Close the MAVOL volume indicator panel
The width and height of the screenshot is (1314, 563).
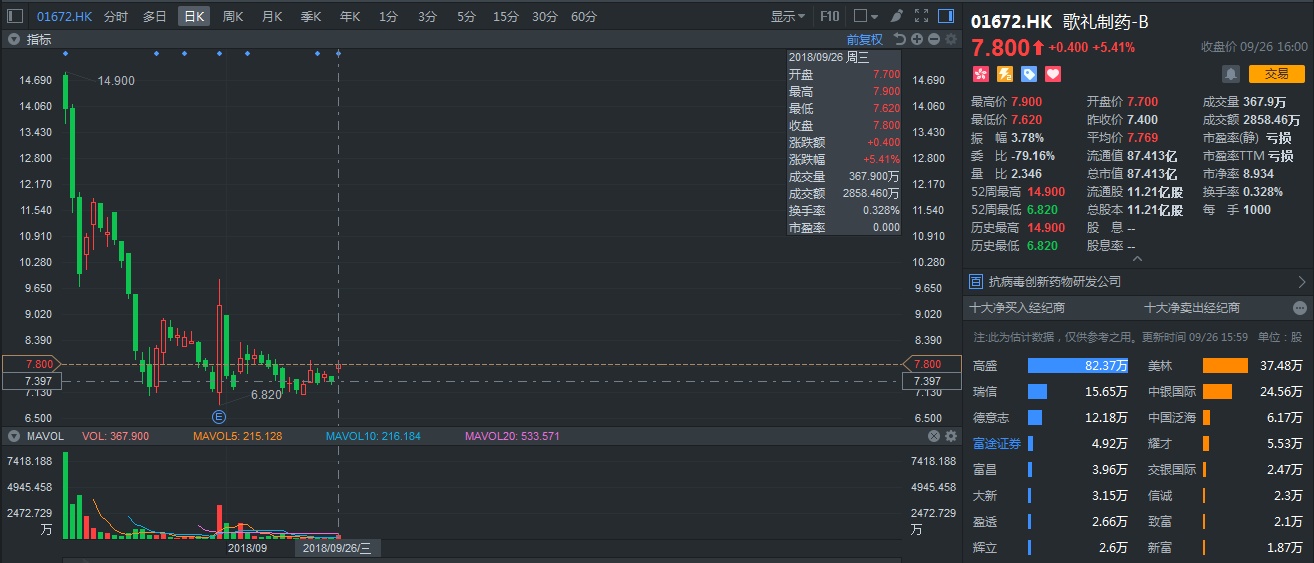click(934, 436)
